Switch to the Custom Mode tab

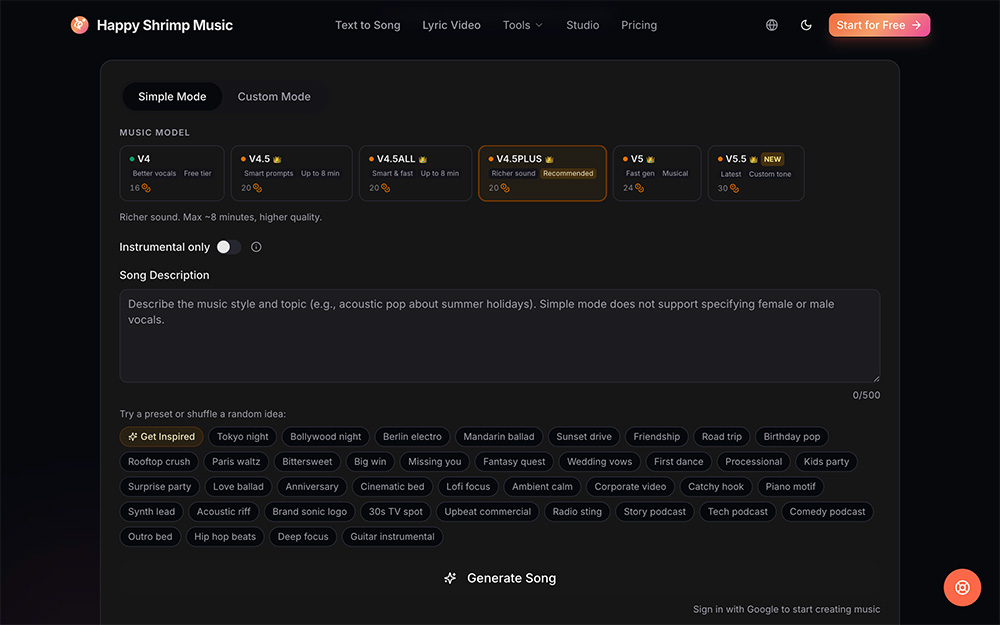tap(274, 96)
